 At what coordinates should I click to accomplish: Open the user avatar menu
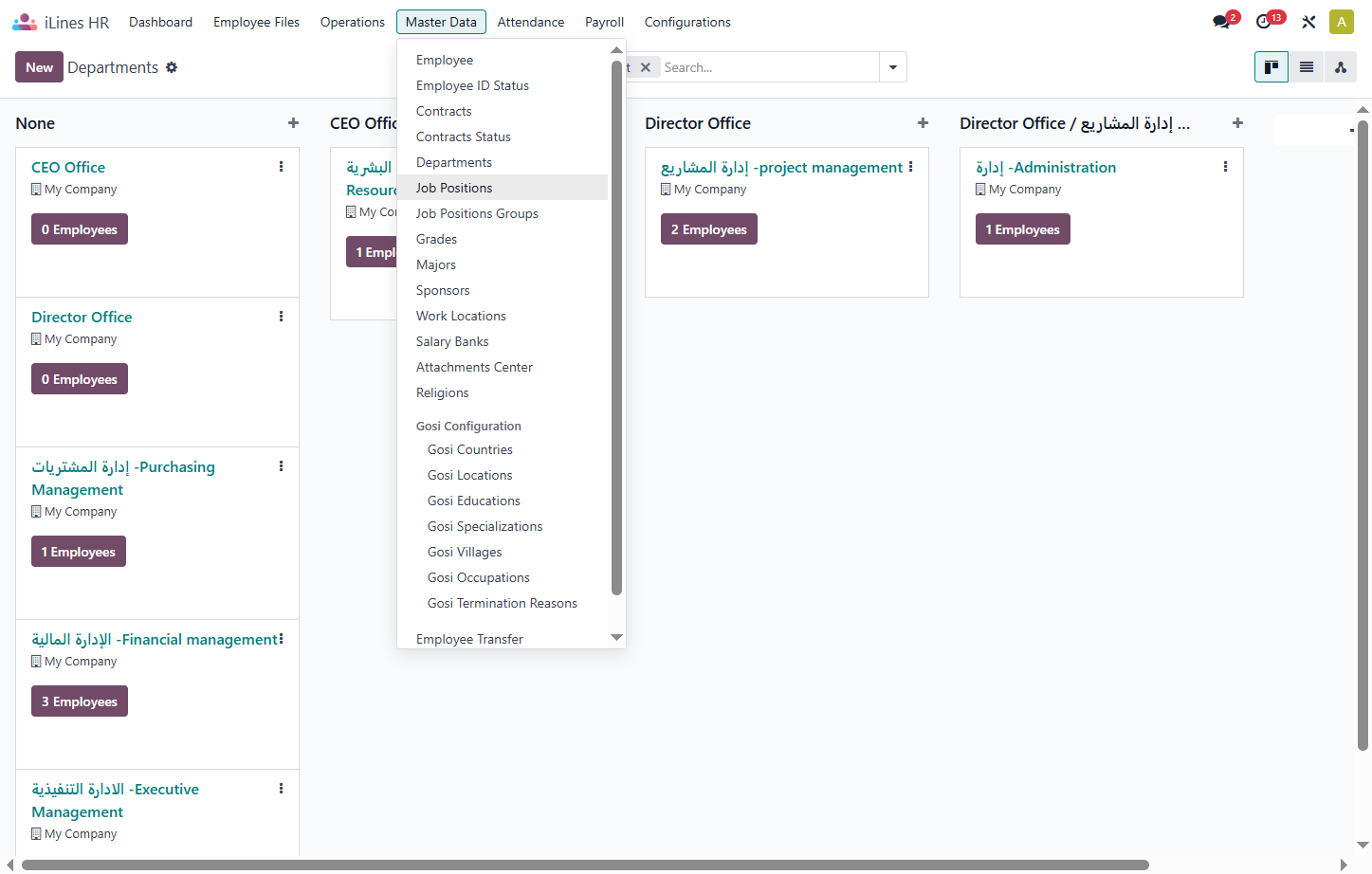(1342, 22)
